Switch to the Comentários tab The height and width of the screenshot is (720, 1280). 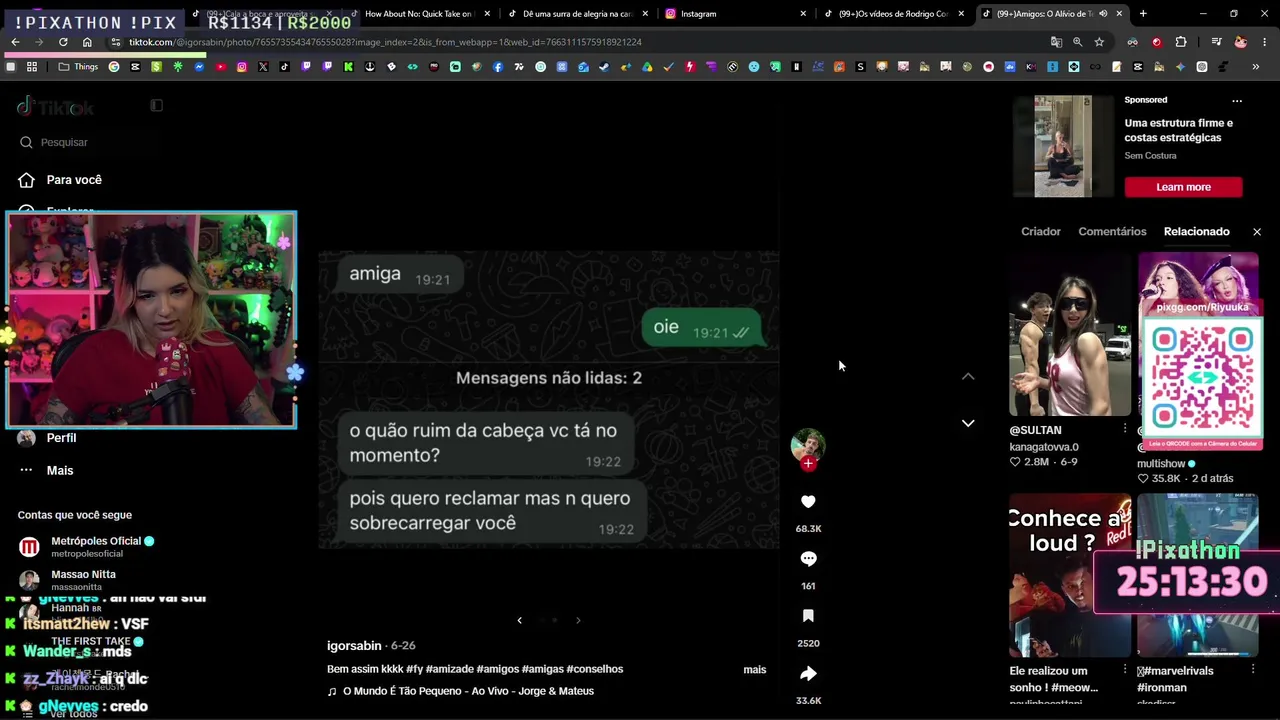tap(1112, 232)
